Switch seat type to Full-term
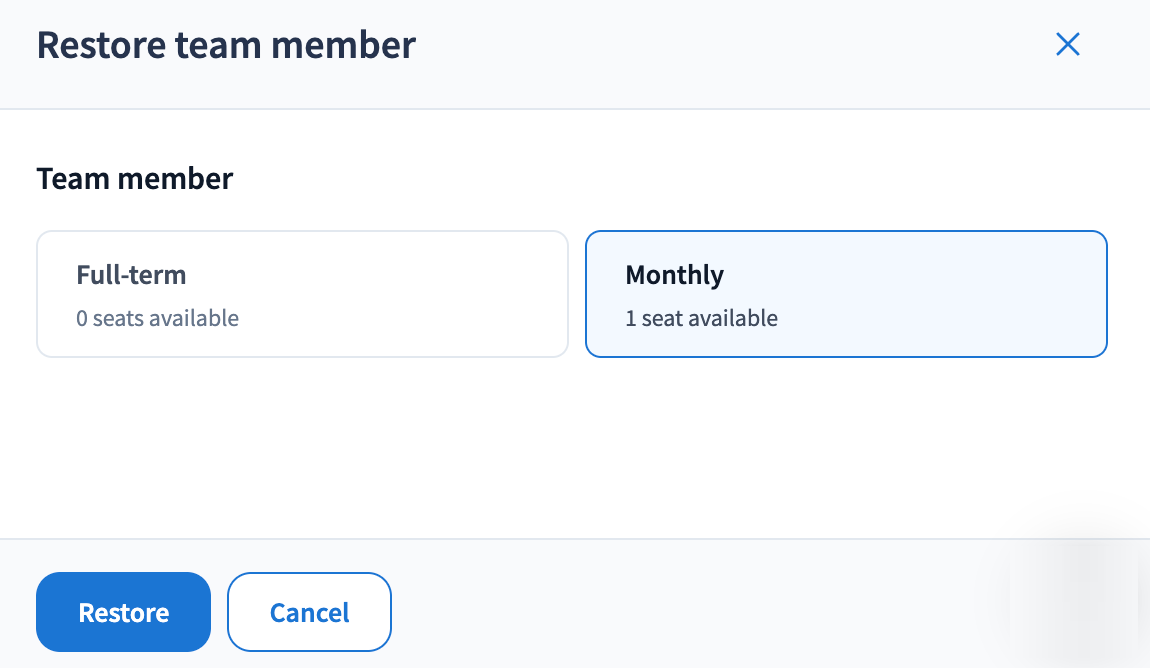The image size is (1150, 668). tap(302, 294)
